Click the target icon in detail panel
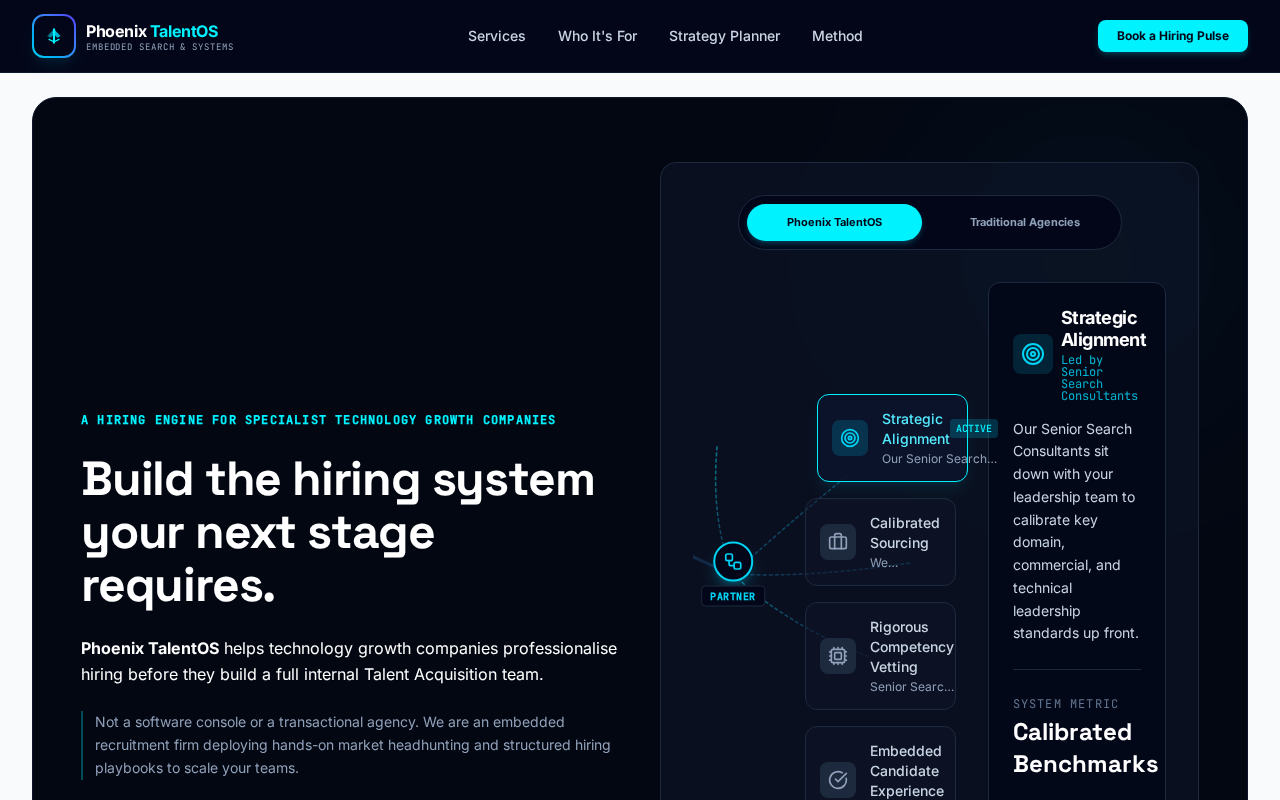 click(x=1033, y=354)
